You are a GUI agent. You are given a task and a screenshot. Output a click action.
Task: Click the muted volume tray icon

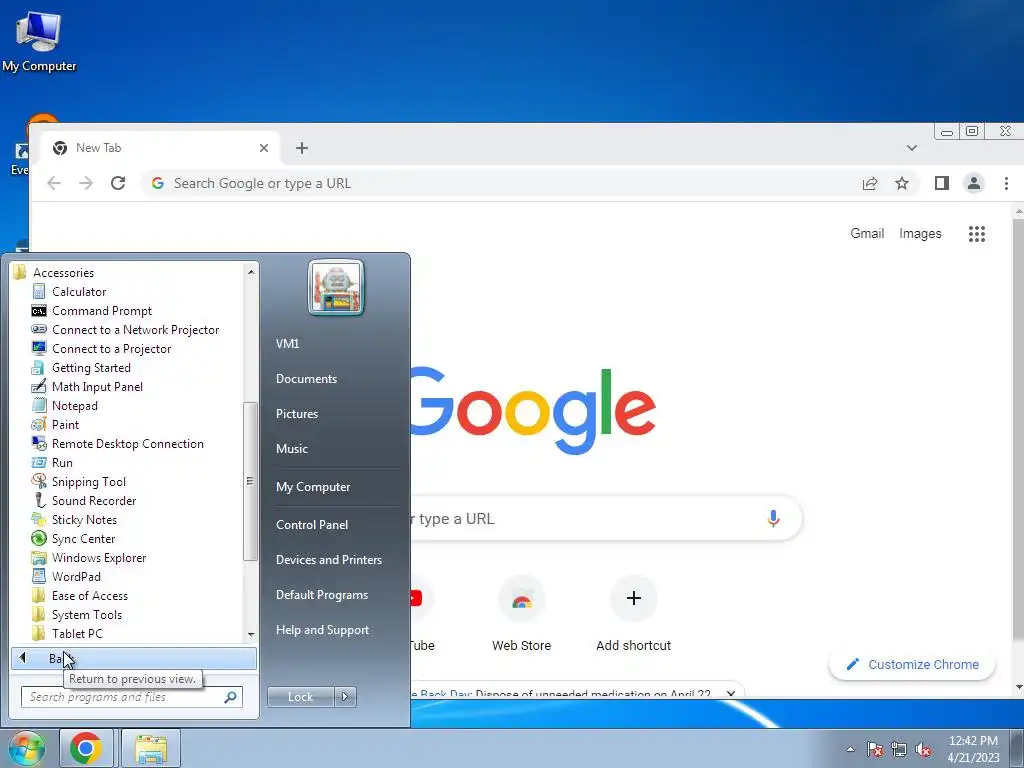point(923,750)
